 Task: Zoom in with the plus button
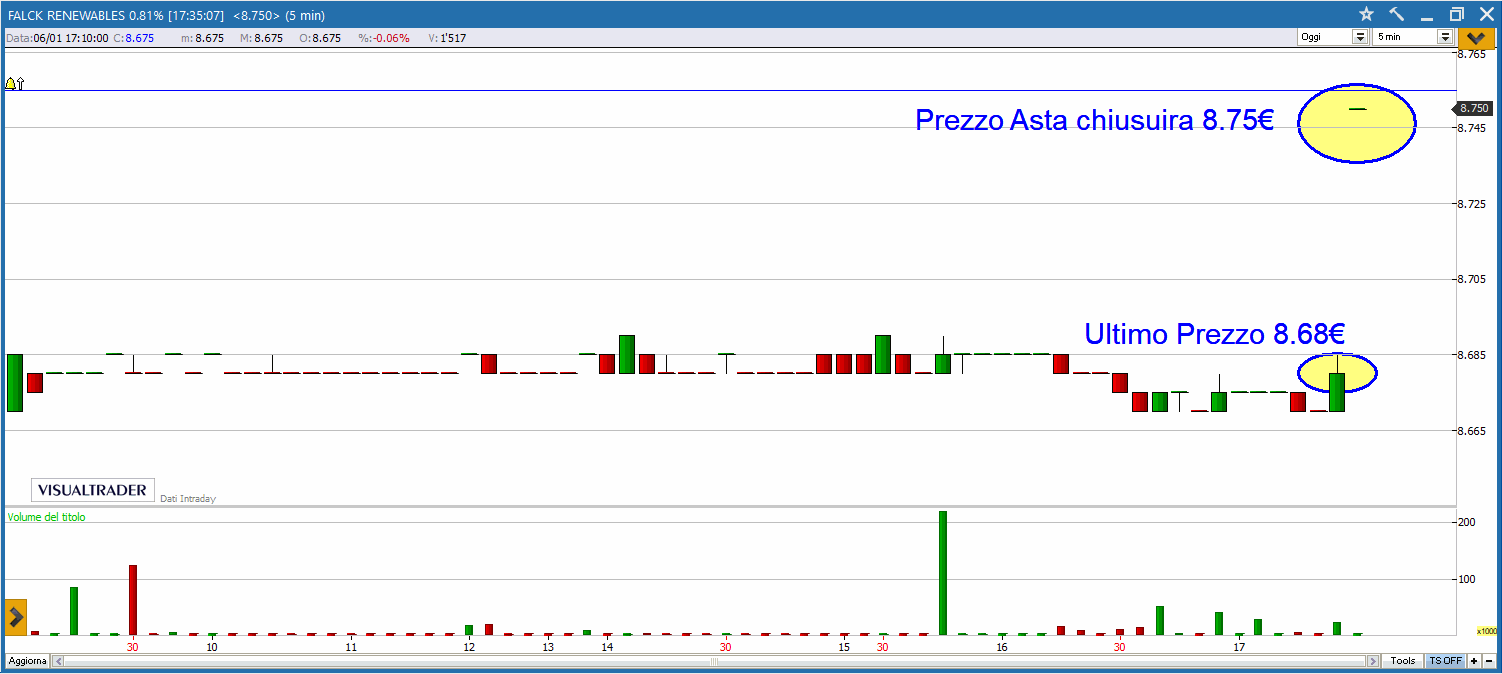click(1474, 661)
